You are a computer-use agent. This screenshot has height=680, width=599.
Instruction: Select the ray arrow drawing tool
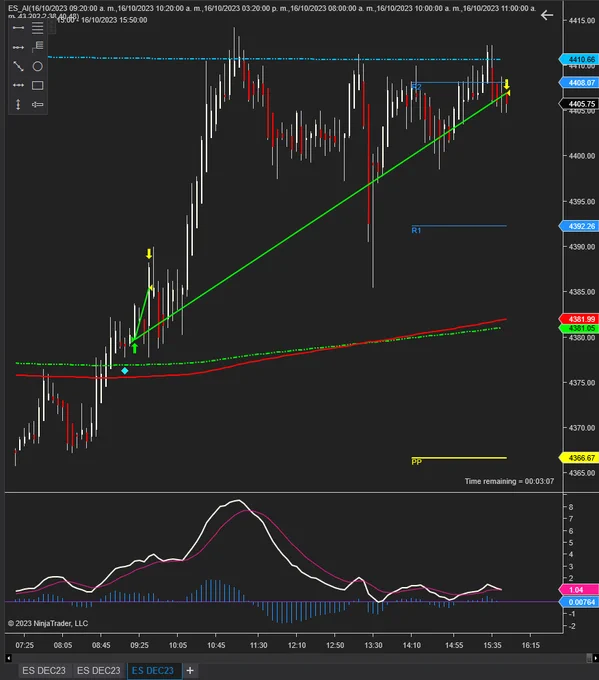pos(18,47)
